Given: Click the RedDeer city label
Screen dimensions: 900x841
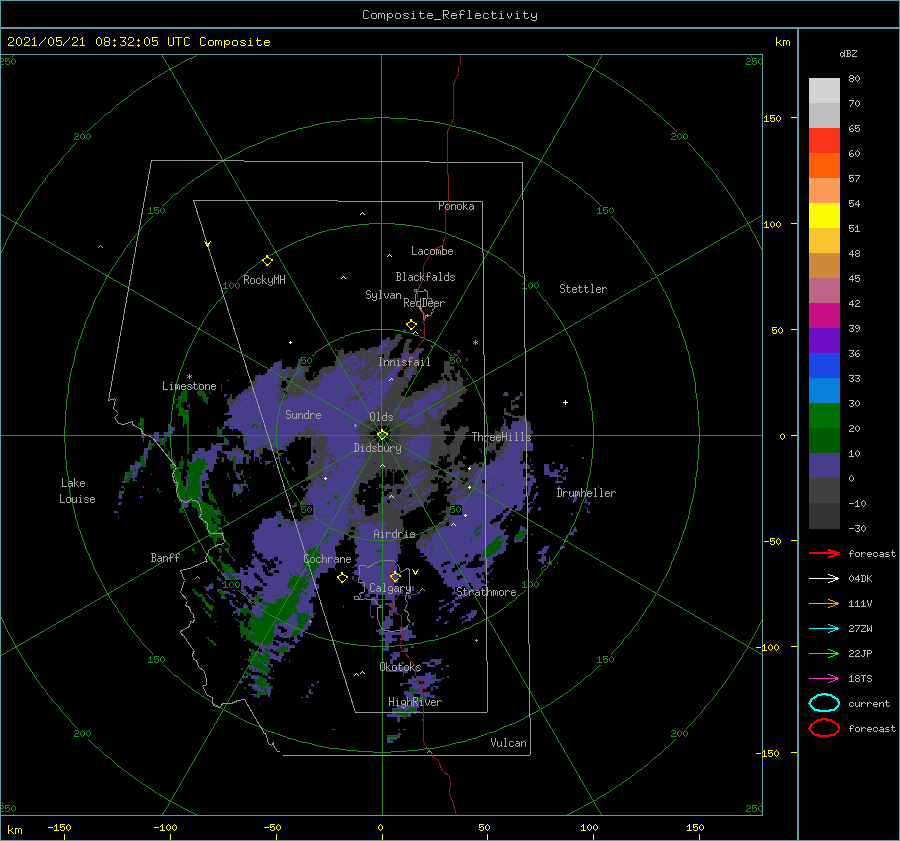Looking at the screenshot, I should pyautogui.click(x=424, y=303).
